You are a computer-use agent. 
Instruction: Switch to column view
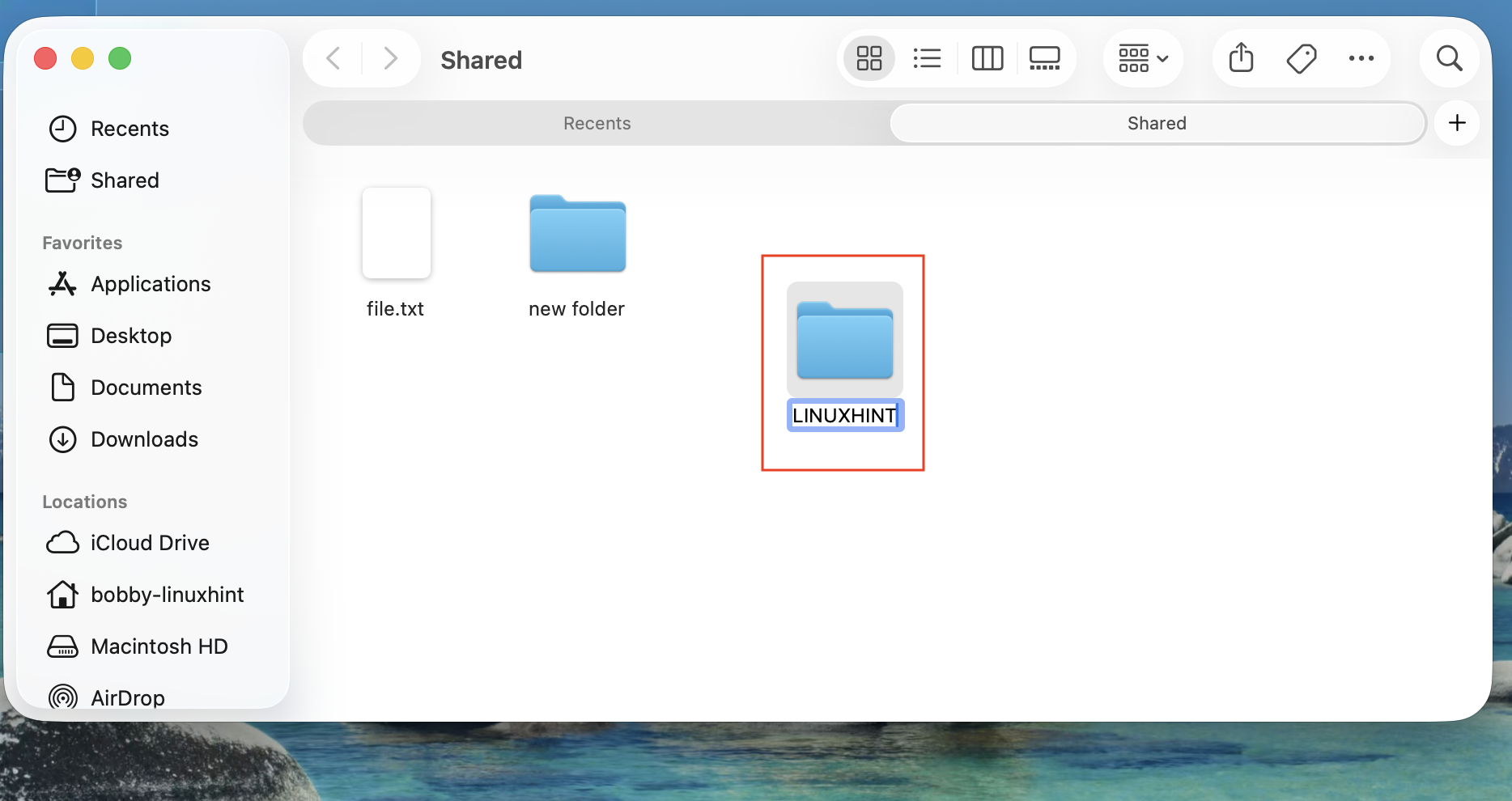coord(987,58)
